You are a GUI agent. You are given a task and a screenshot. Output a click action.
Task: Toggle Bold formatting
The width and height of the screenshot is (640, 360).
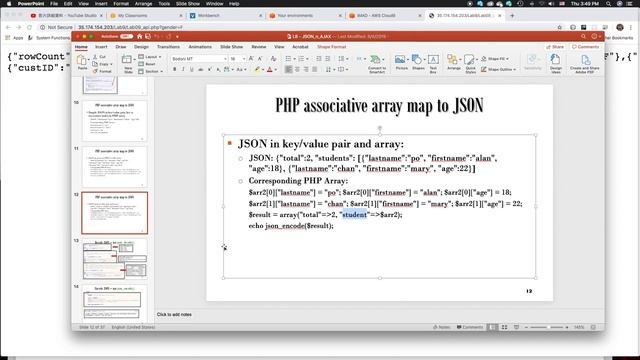point(174,69)
